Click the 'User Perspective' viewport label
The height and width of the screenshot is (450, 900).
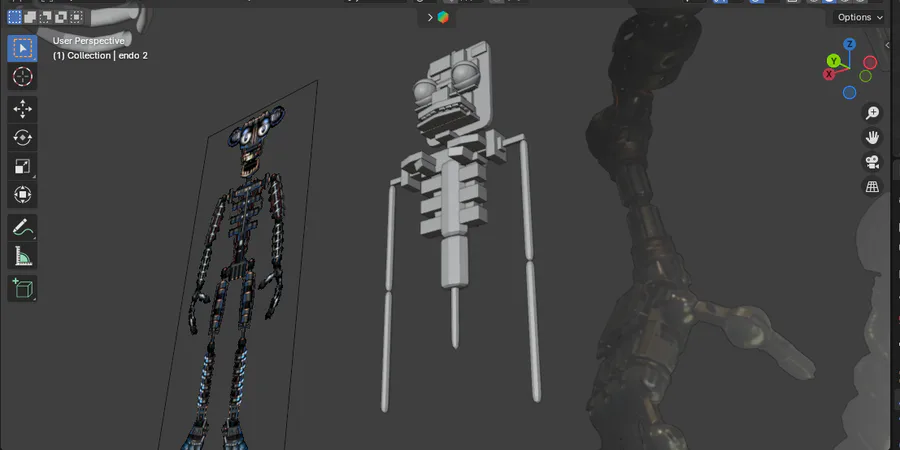(88, 41)
